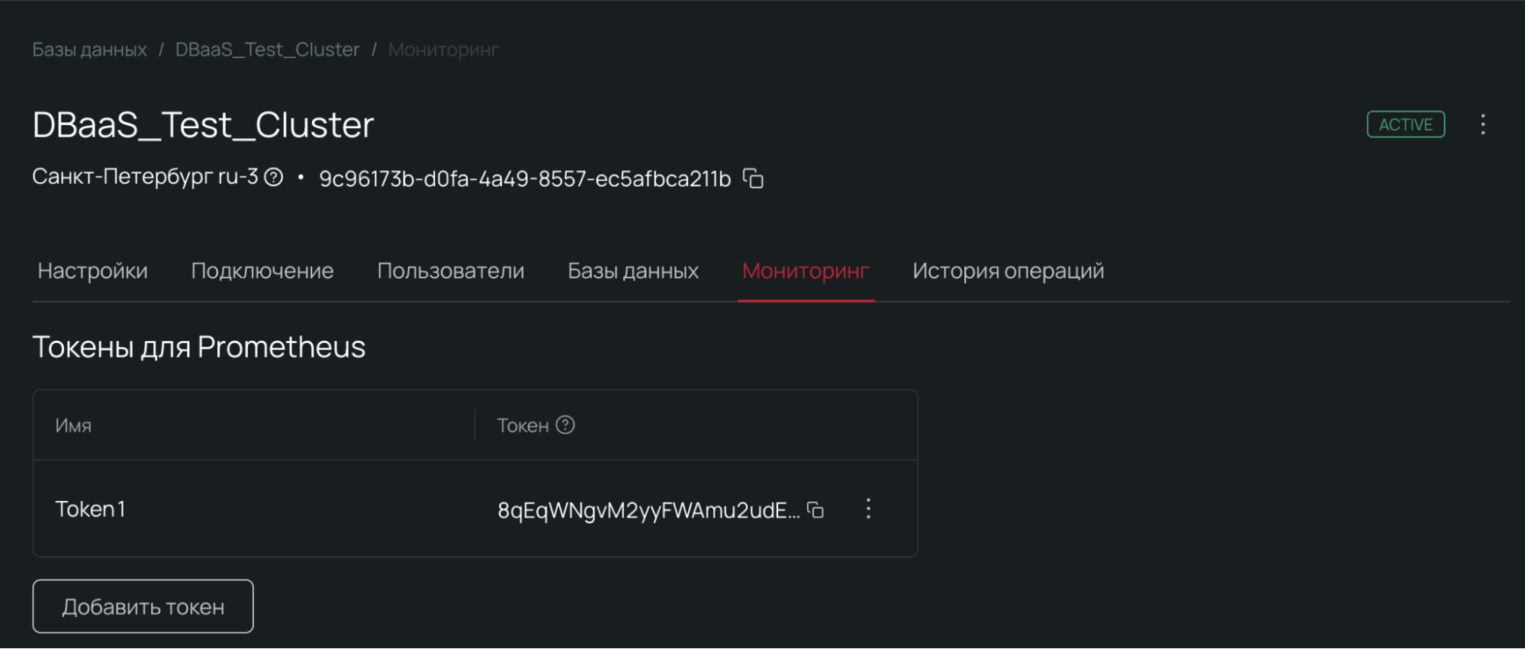Viewport: 1525px width, 649px height.
Task: Open the Token1 row actions menu
Action: pyautogui.click(x=868, y=509)
